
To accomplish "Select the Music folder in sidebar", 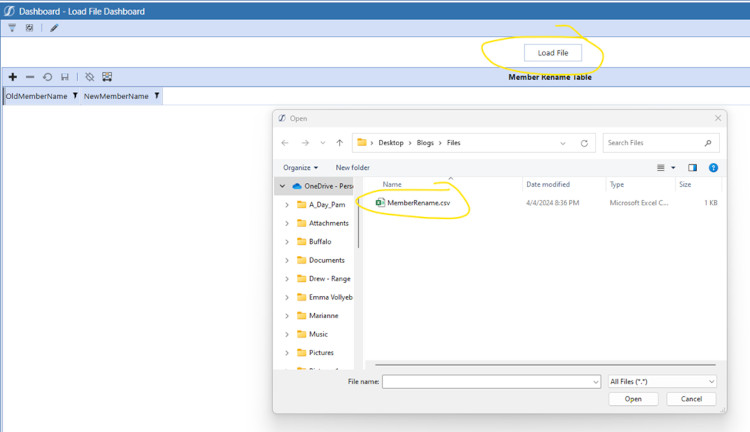I will 319,334.
